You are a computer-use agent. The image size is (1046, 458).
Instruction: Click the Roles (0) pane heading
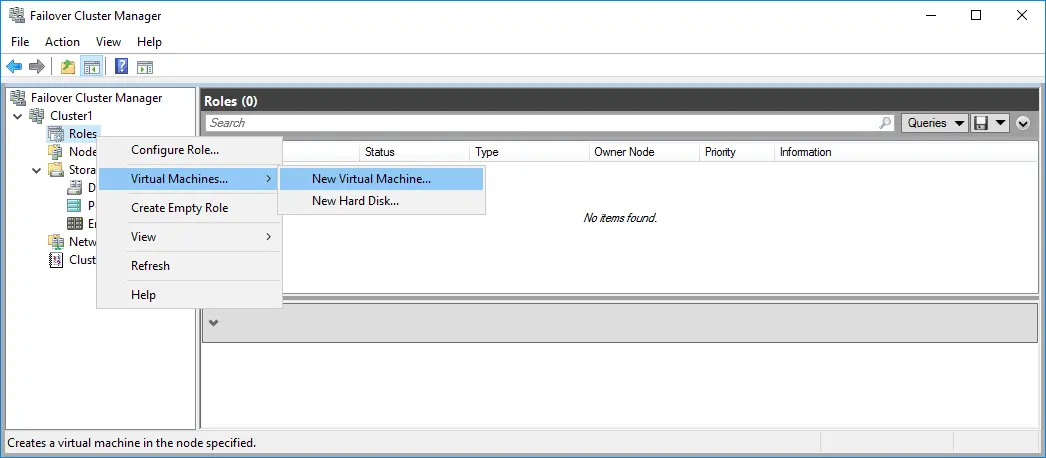[x=231, y=101]
